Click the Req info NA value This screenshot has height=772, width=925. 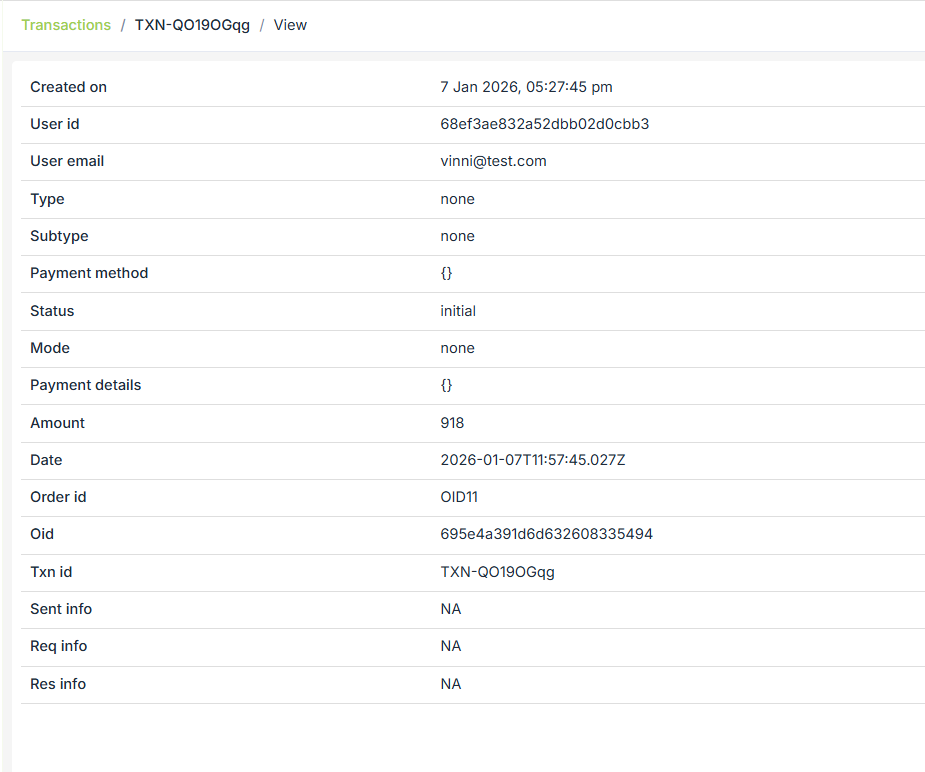click(x=451, y=646)
